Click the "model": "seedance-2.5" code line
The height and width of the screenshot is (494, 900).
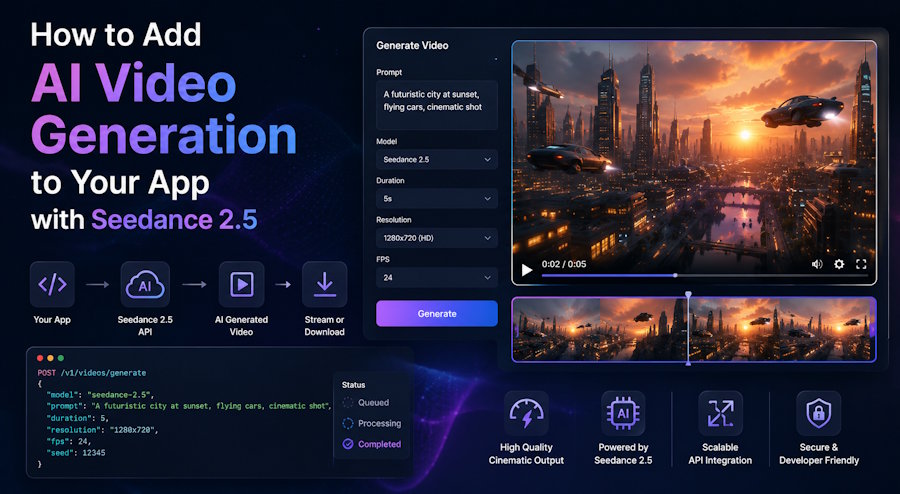tap(100, 395)
